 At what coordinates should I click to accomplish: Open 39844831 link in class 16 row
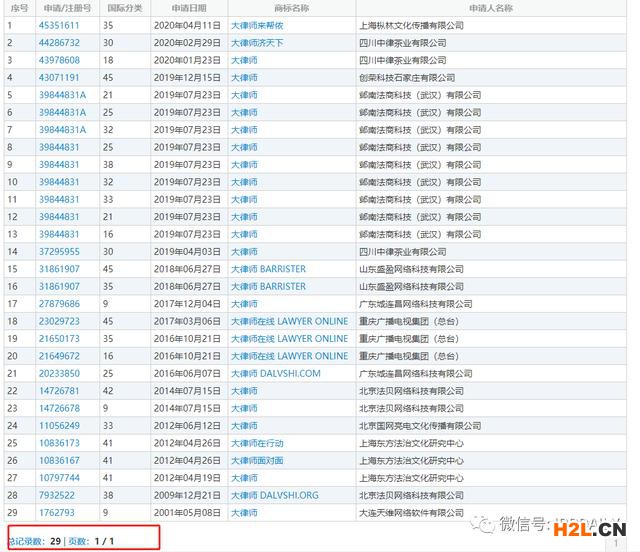tap(59, 234)
